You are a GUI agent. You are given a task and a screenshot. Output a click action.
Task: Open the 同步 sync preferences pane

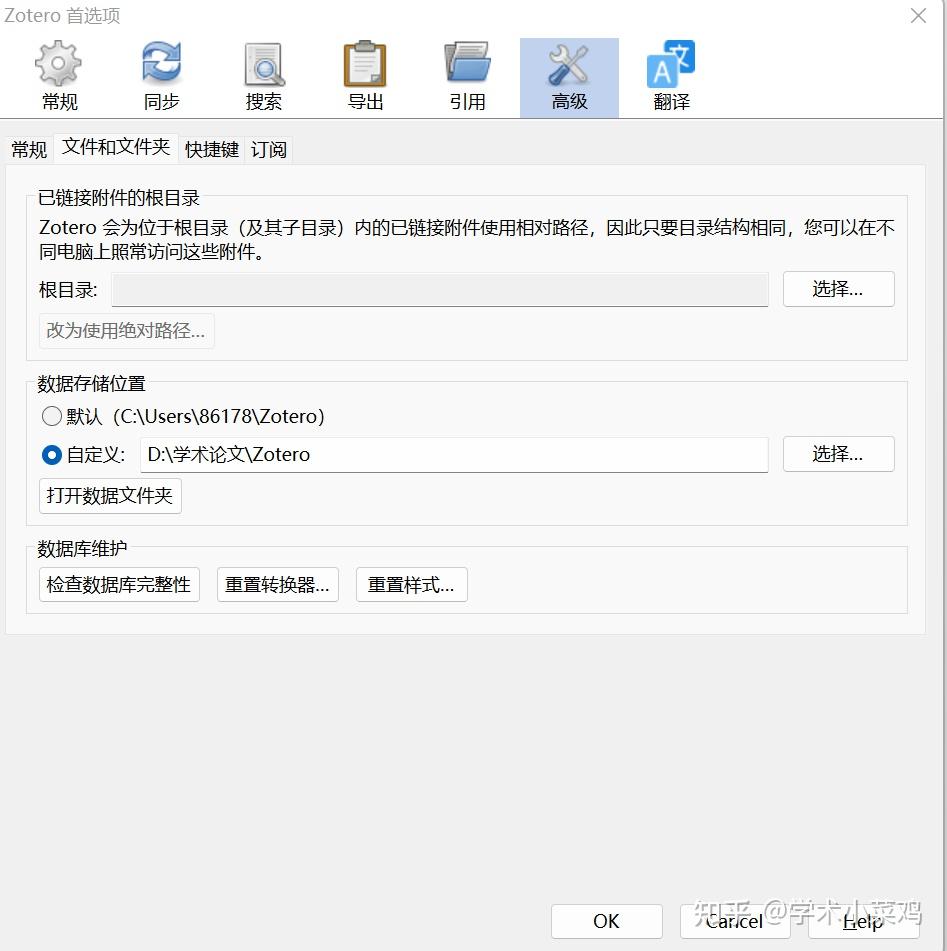point(161,77)
